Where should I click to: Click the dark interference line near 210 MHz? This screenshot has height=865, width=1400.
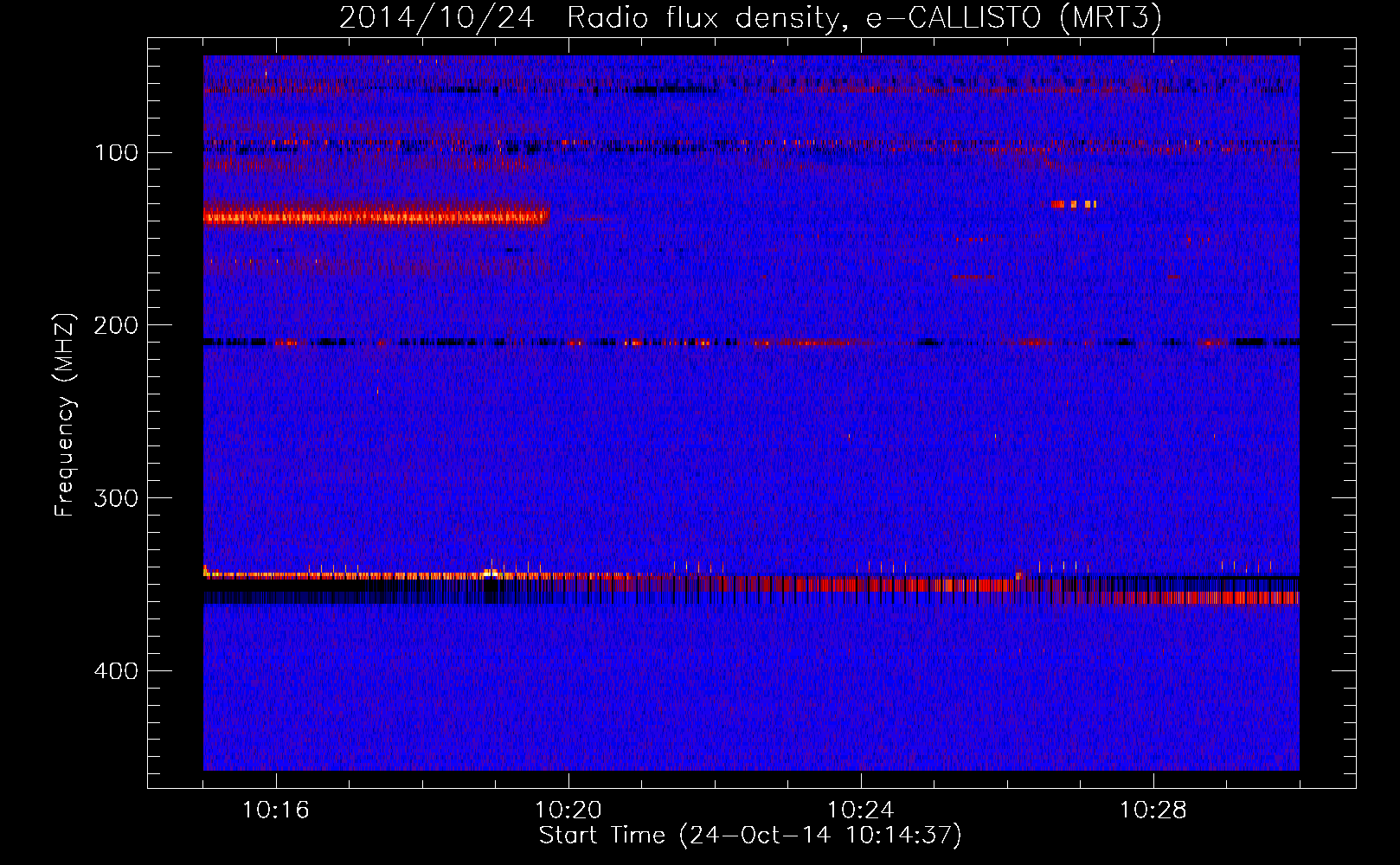click(x=751, y=343)
